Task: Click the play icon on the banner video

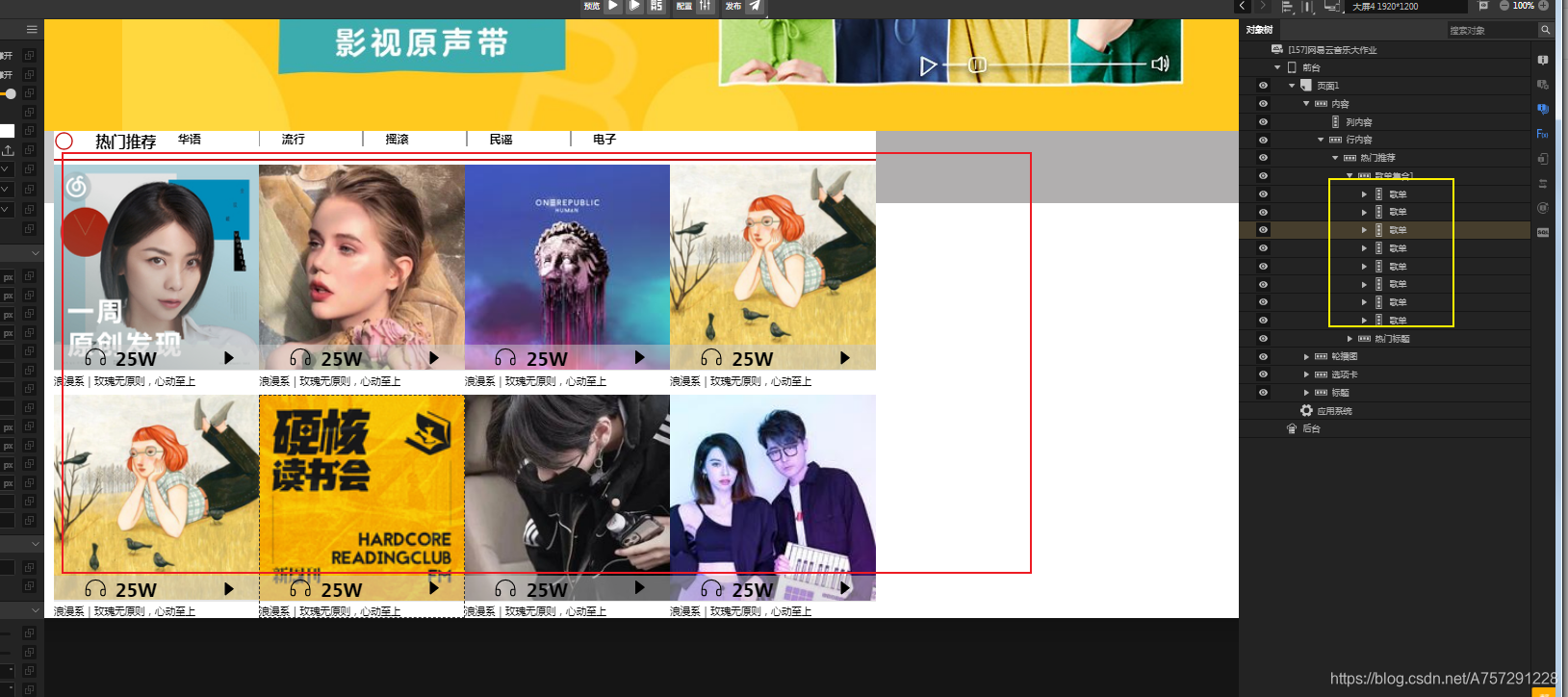Action: pyautogui.click(x=928, y=65)
